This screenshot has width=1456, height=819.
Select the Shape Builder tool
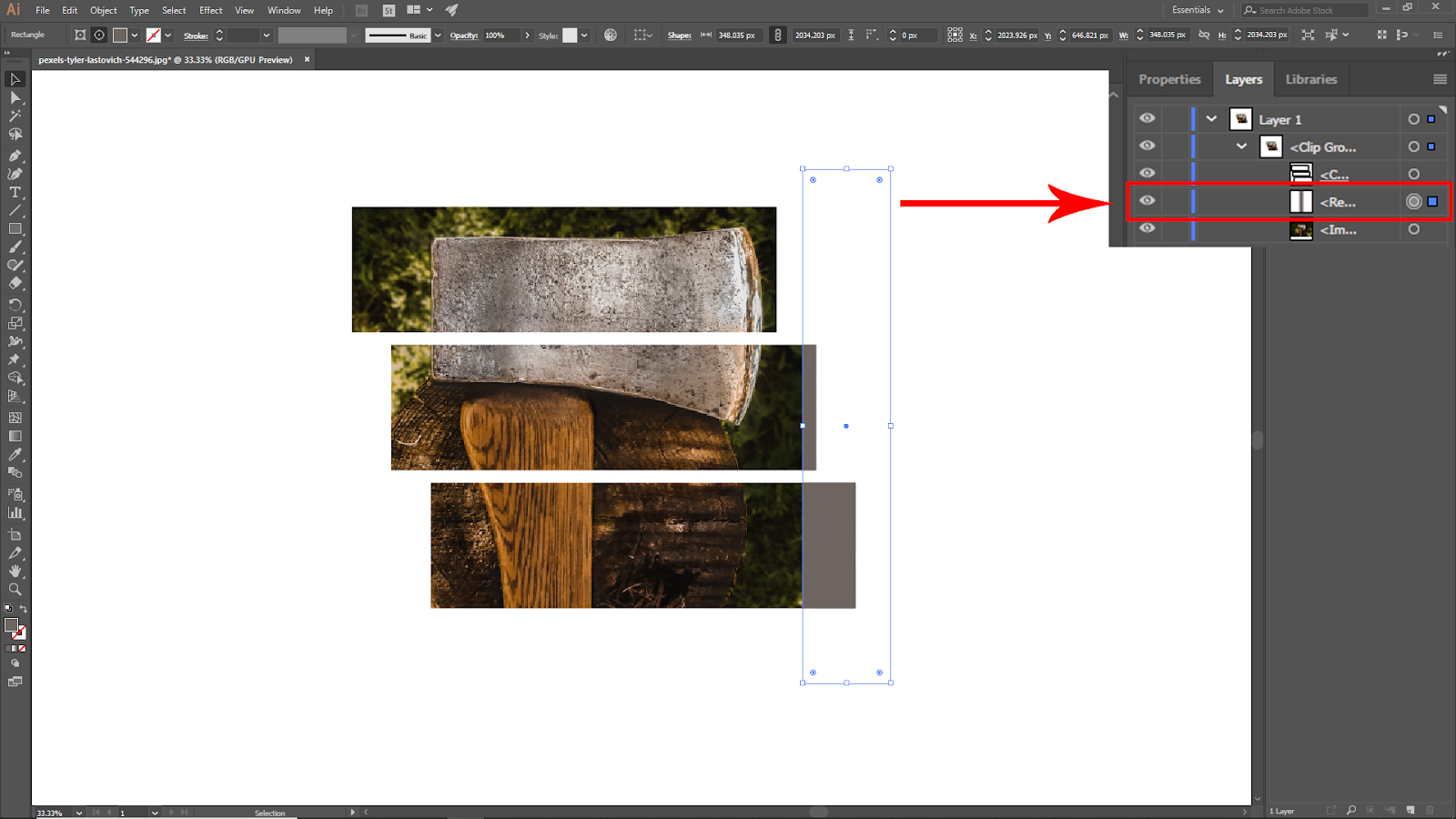point(15,378)
